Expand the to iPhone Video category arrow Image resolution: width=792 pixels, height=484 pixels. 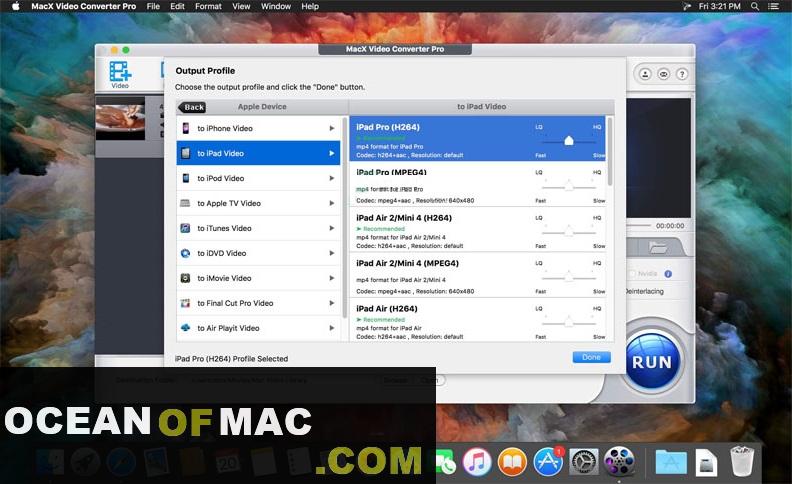pos(331,128)
